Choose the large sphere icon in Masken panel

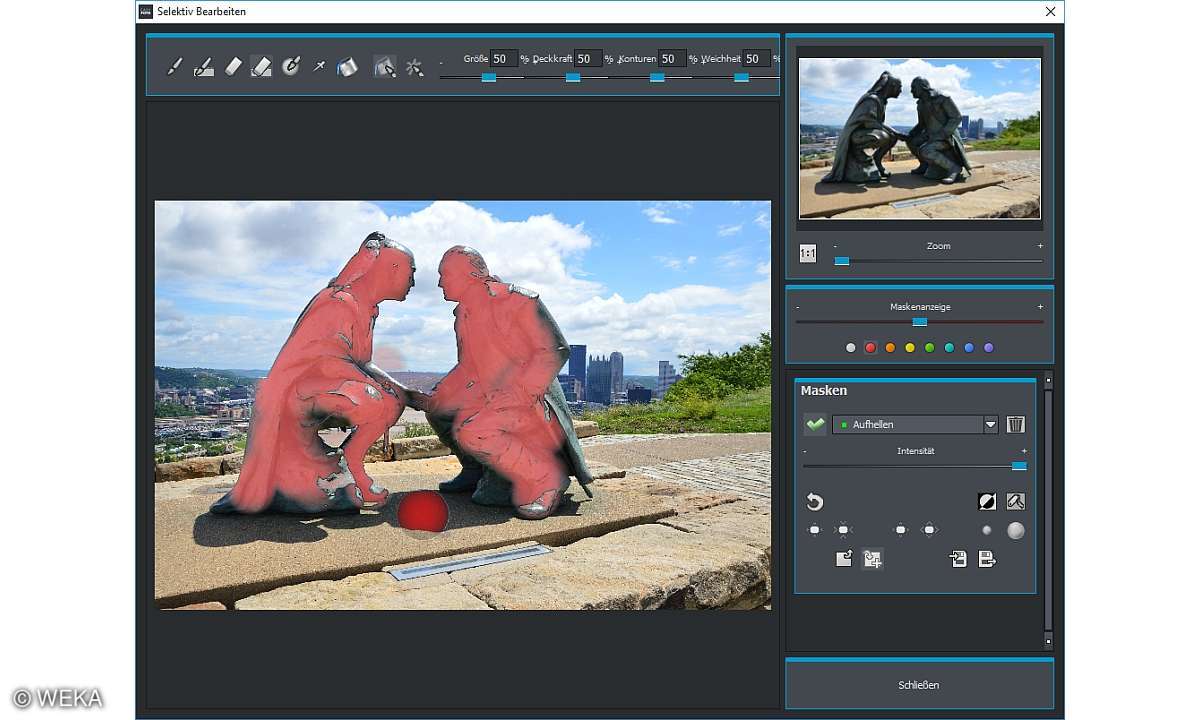point(1016,531)
